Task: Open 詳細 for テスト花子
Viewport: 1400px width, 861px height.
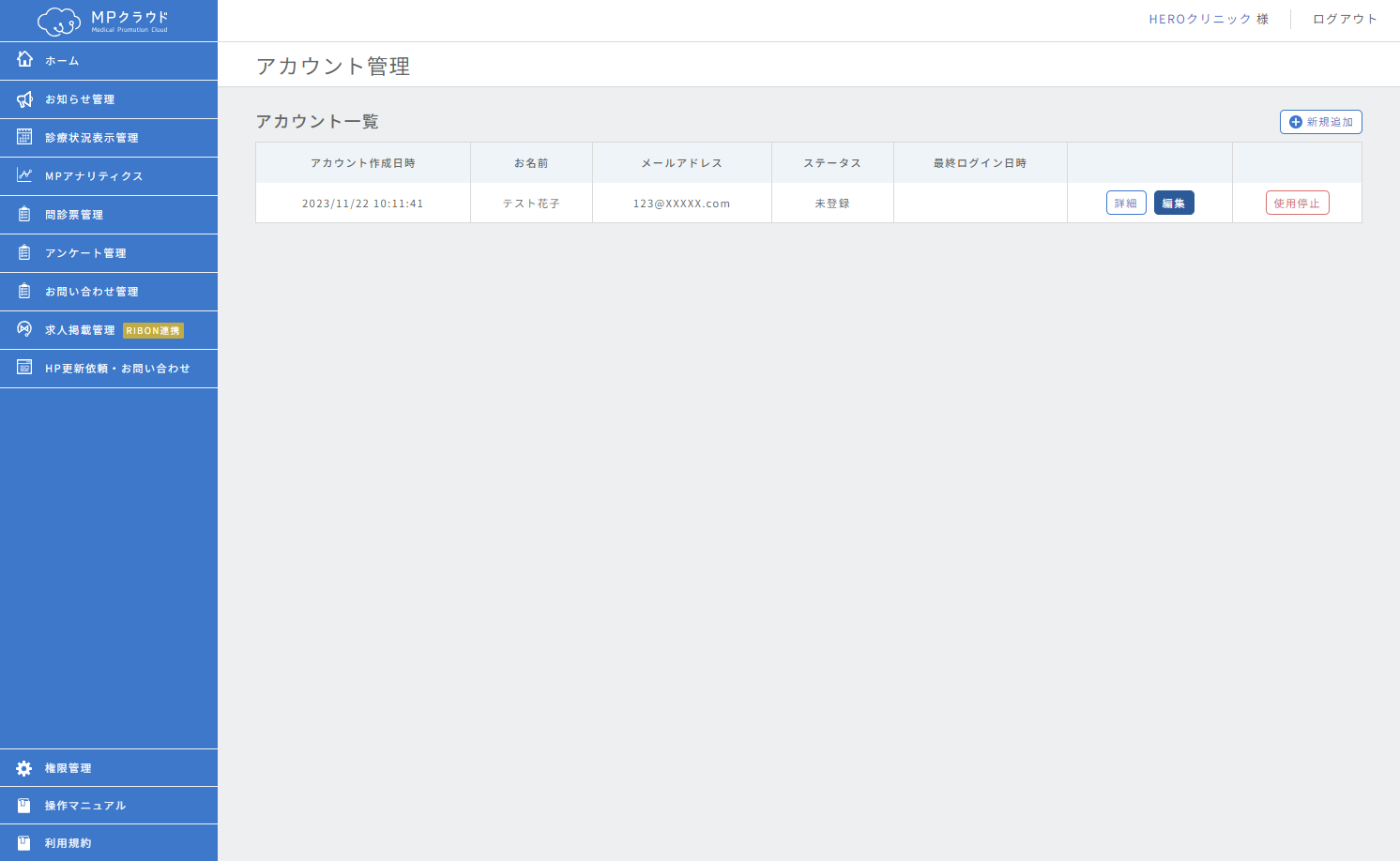Action: point(1126,203)
